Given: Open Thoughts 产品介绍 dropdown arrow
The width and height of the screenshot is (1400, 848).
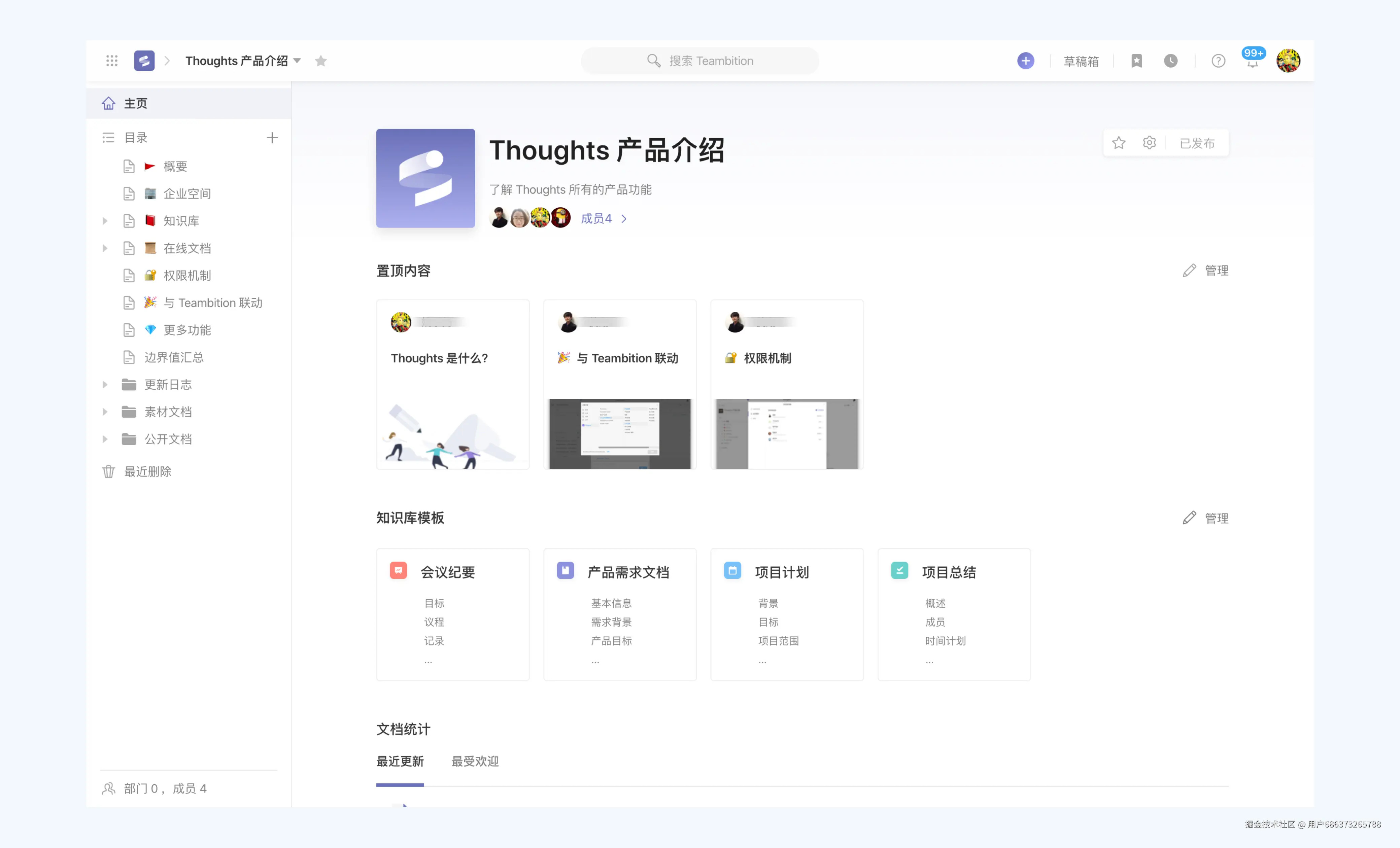Looking at the screenshot, I should click(x=297, y=61).
